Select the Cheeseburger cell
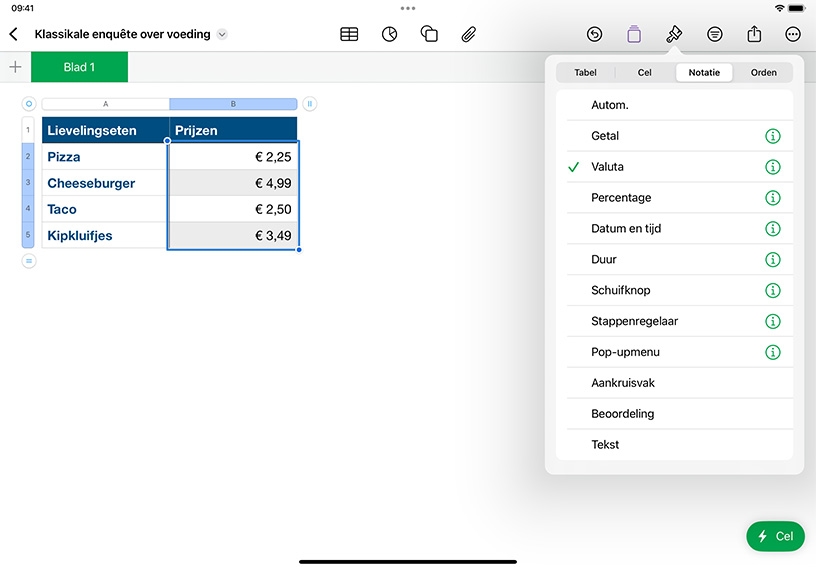The height and width of the screenshot is (567, 816). [x=106, y=183]
